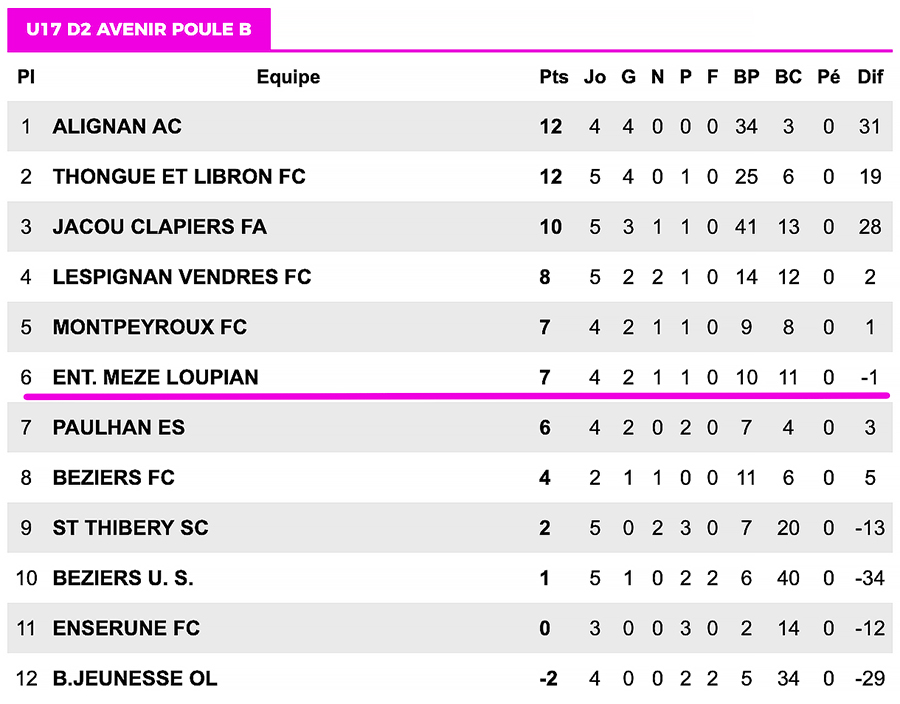The image size is (900, 704).
Task: Click the Dif column header
Action: (870, 77)
